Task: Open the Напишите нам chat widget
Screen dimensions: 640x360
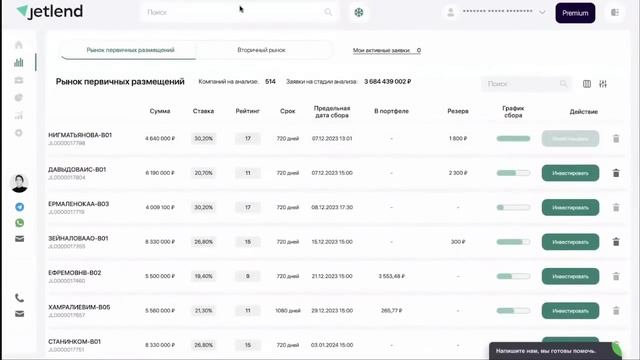Action: pyautogui.click(x=555, y=351)
